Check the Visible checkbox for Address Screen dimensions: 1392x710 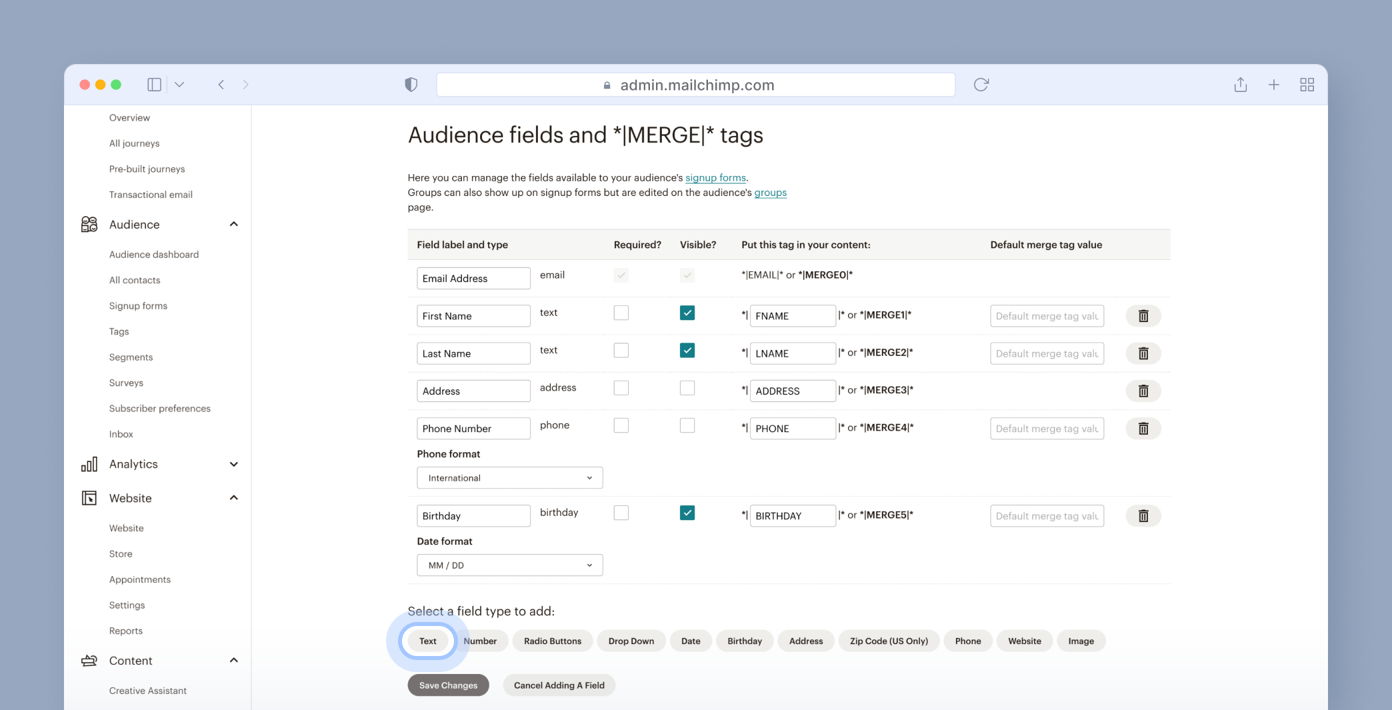(687, 388)
